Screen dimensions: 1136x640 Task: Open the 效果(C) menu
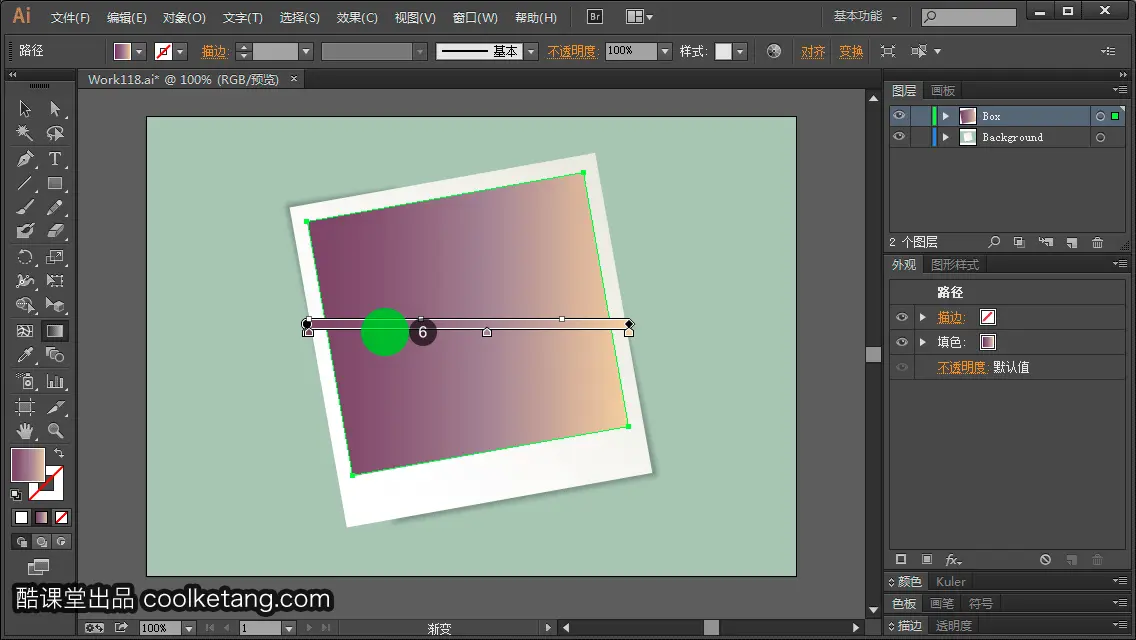[x=357, y=17]
